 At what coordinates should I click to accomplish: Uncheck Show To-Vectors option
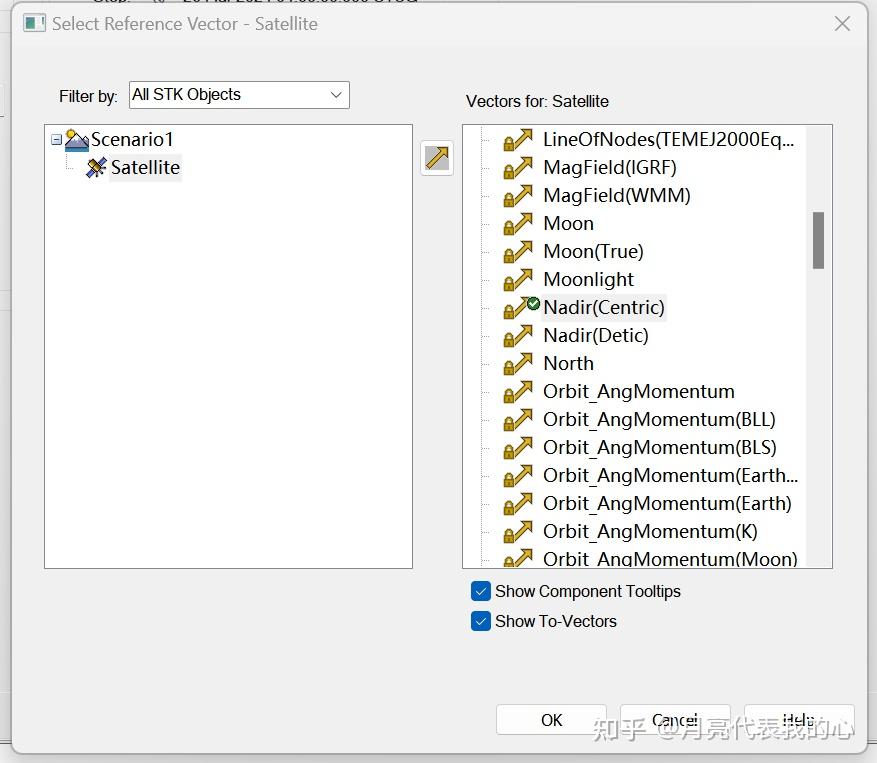[480, 621]
